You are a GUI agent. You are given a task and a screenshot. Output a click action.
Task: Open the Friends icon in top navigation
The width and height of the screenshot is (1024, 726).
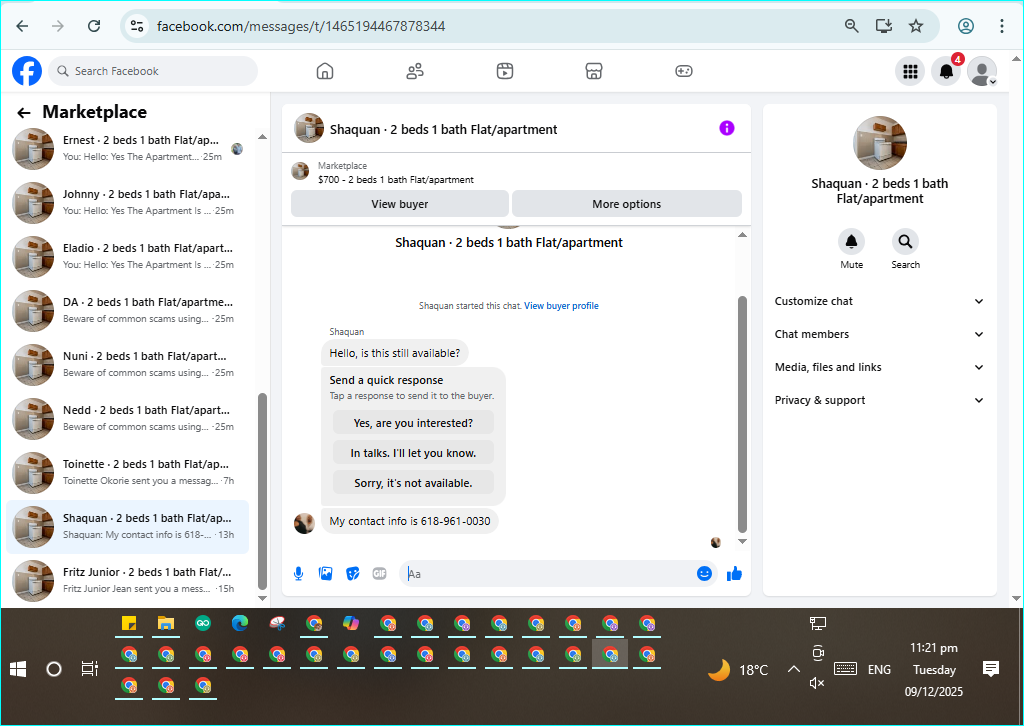pos(415,71)
